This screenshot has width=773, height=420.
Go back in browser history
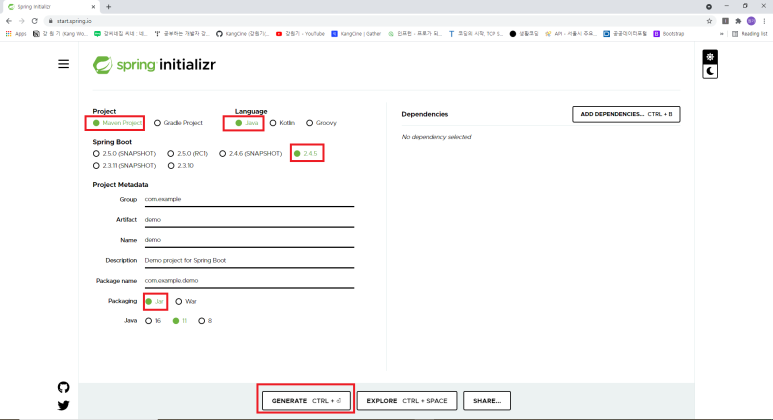pyautogui.click(x=9, y=21)
